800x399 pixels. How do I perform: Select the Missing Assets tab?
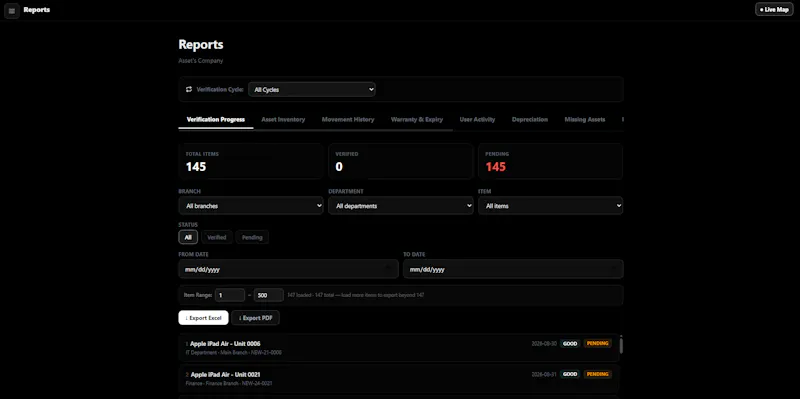pos(585,119)
